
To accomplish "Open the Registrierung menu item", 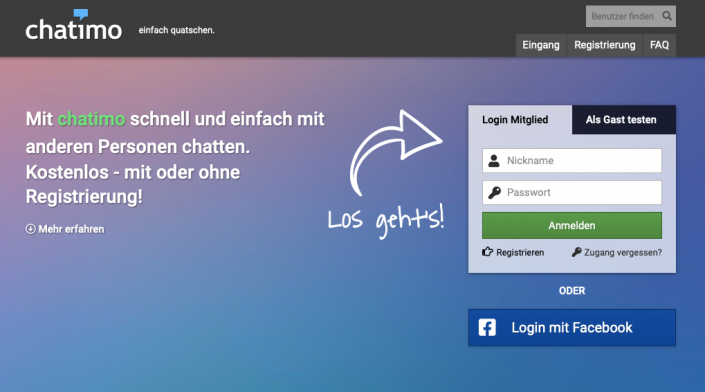I will (605, 45).
